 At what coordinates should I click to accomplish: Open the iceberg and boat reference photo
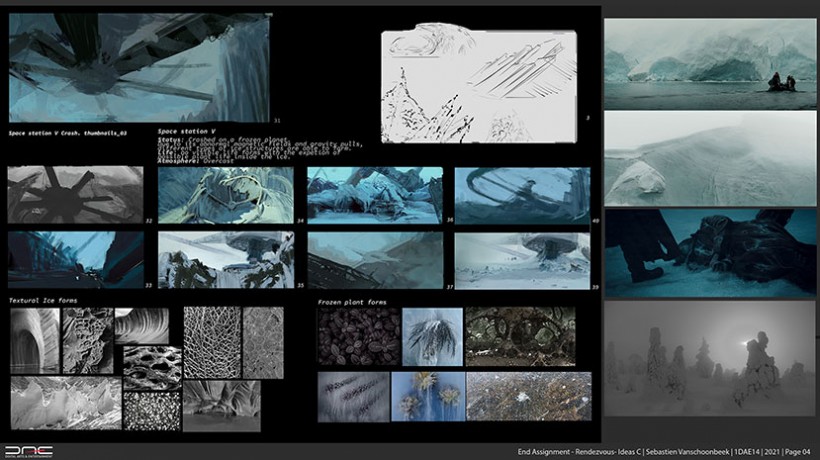(710, 64)
